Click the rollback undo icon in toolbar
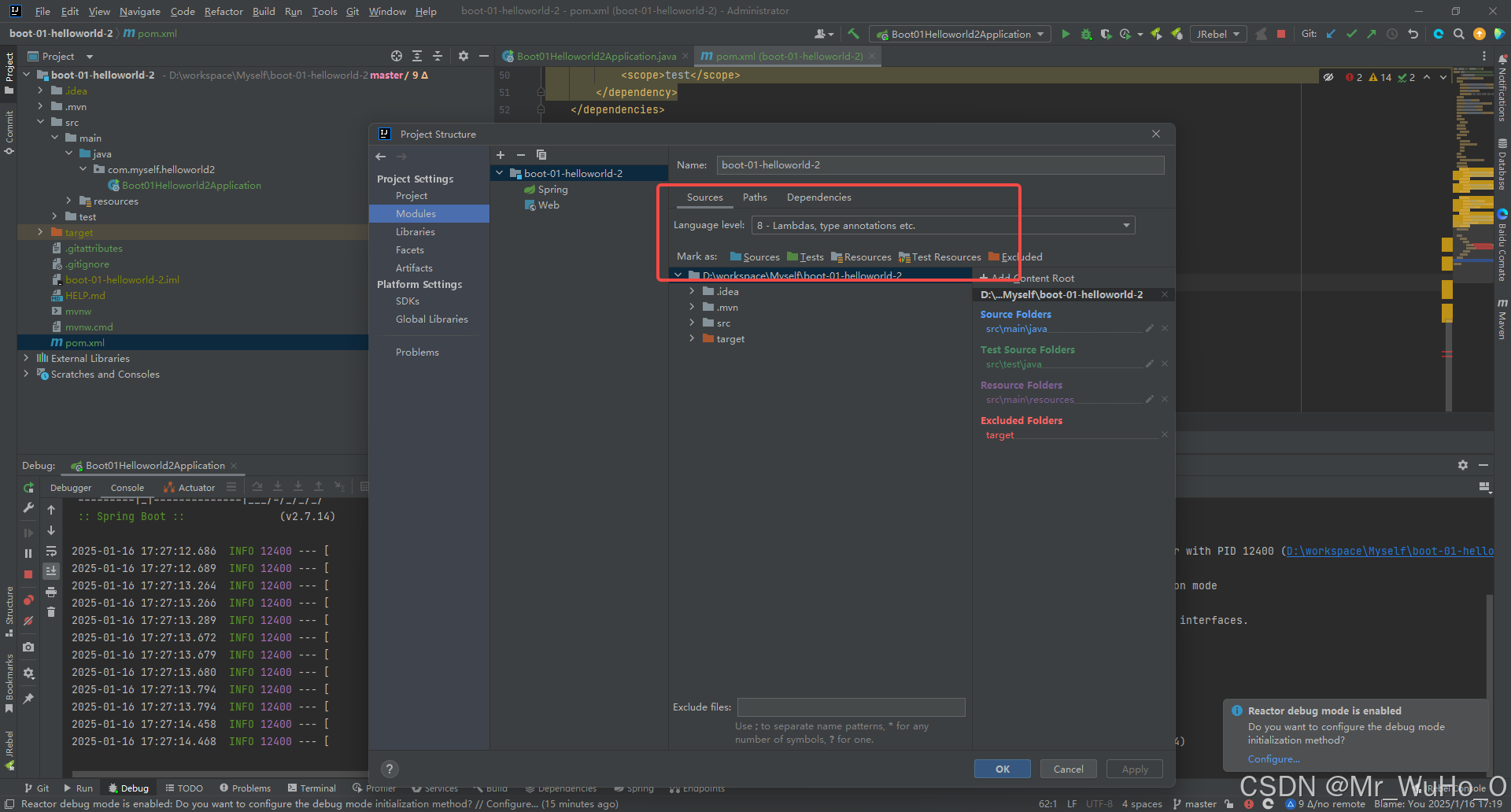Image resolution: width=1511 pixels, height=812 pixels. pyautogui.click(x=1413, y=34)
